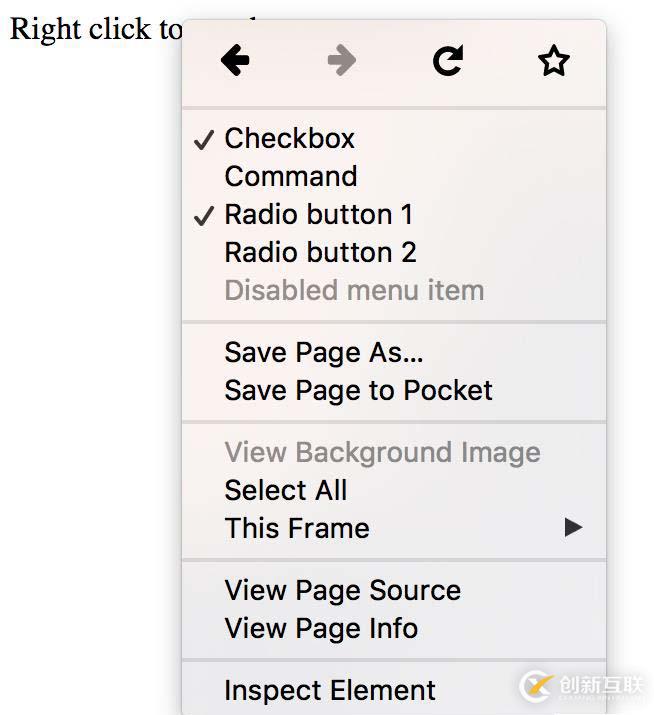The image size is (654, 715).
Task: Open View Page Info
Action: [x=321, y=629]
